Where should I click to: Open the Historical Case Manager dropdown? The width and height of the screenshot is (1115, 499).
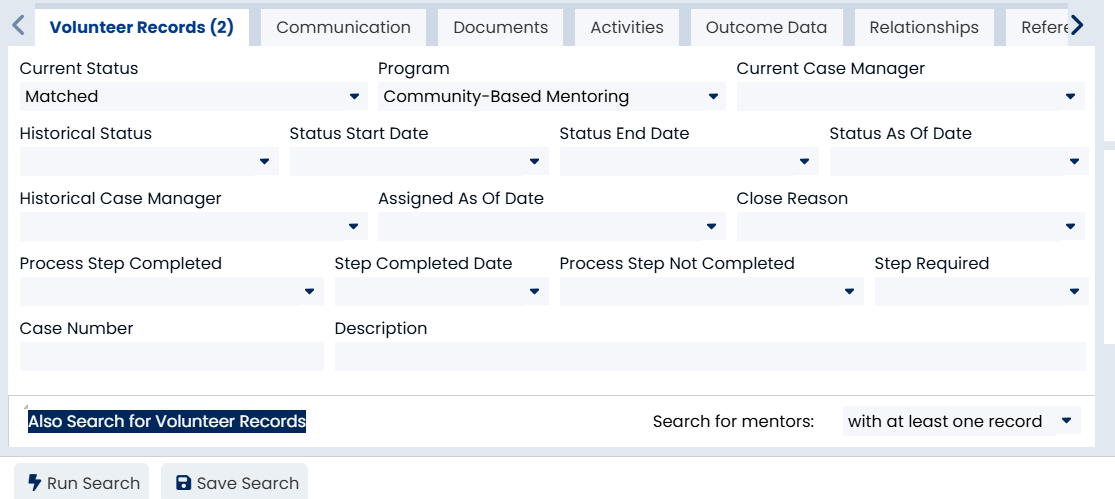[x=193, y=226]
